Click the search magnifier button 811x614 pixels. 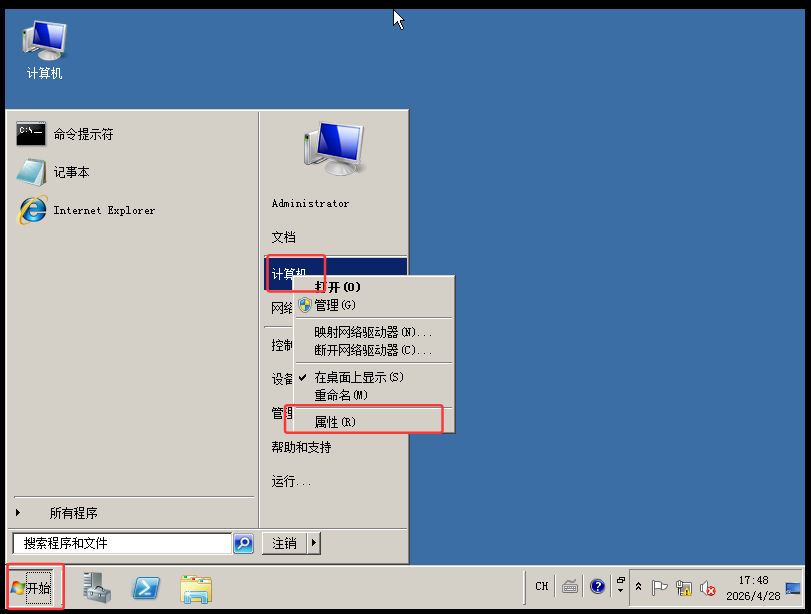click(244, 543)
